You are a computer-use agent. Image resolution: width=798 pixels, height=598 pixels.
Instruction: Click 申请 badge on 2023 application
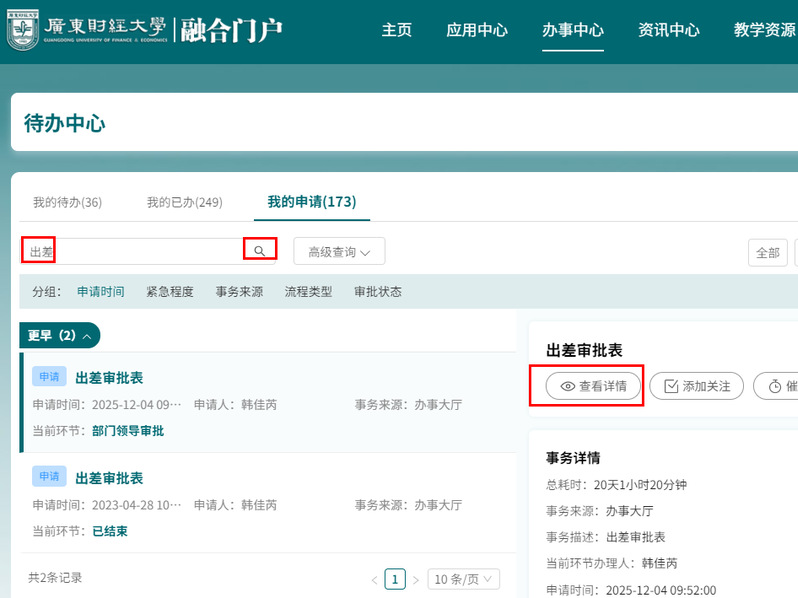(49, 477)
